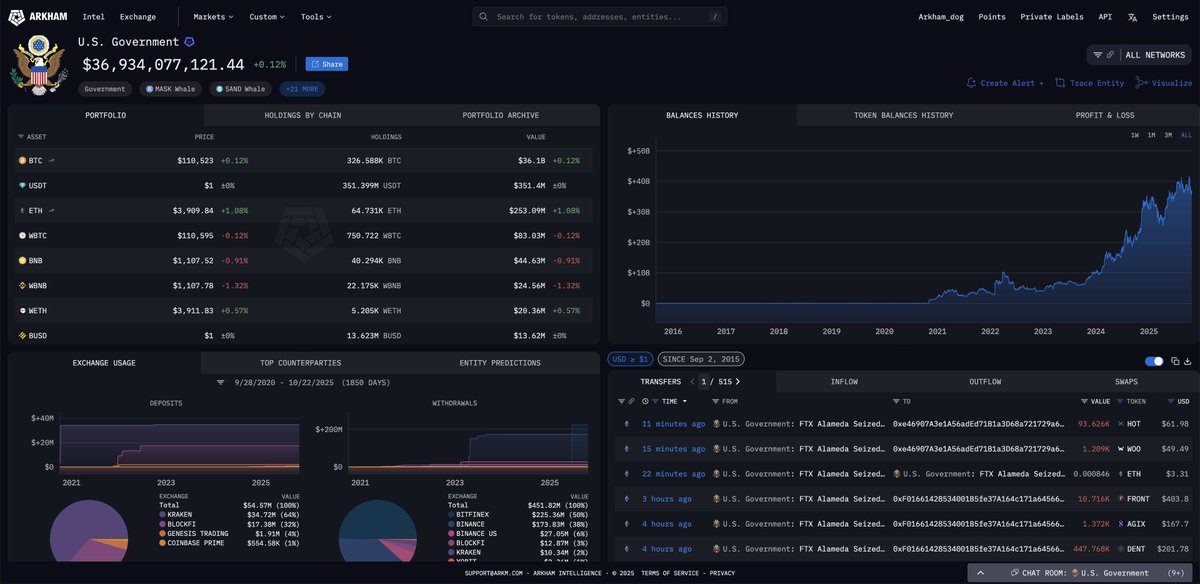This screenshot has width=1200, height=584.
Task: Click the Trace Entity icon
Action: click(1060, 83)
